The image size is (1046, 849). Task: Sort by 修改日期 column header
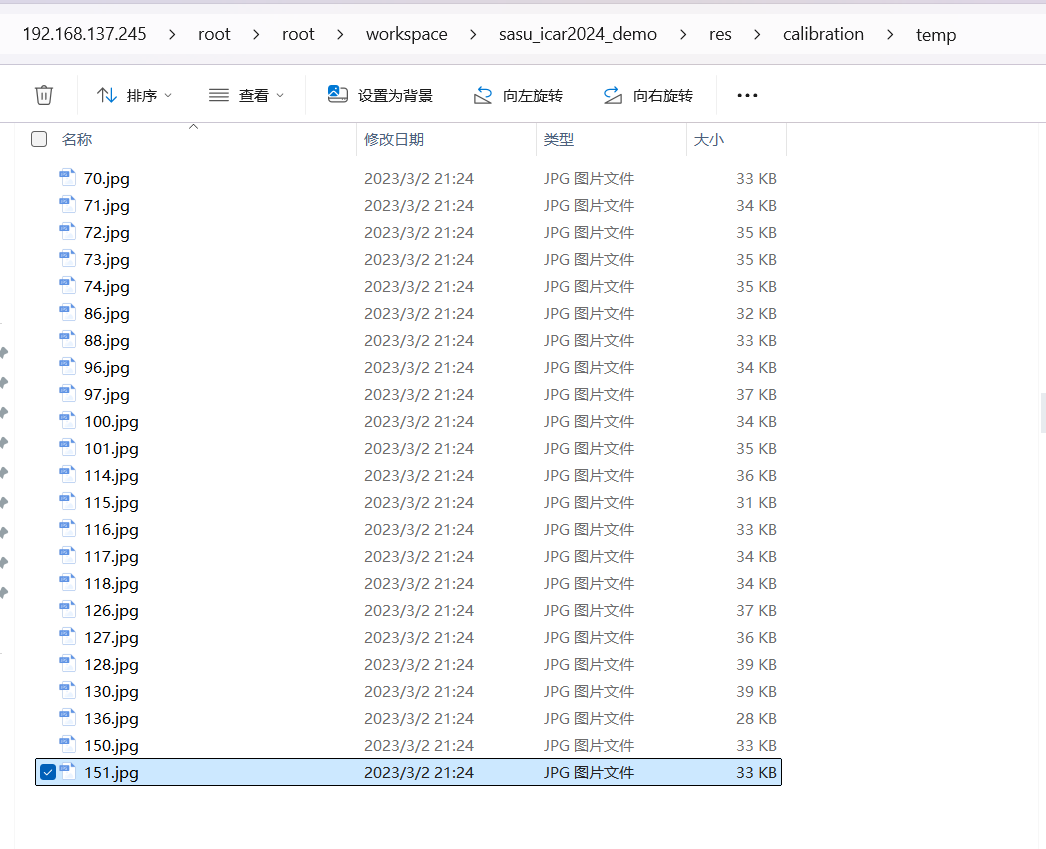click(394, 139)
